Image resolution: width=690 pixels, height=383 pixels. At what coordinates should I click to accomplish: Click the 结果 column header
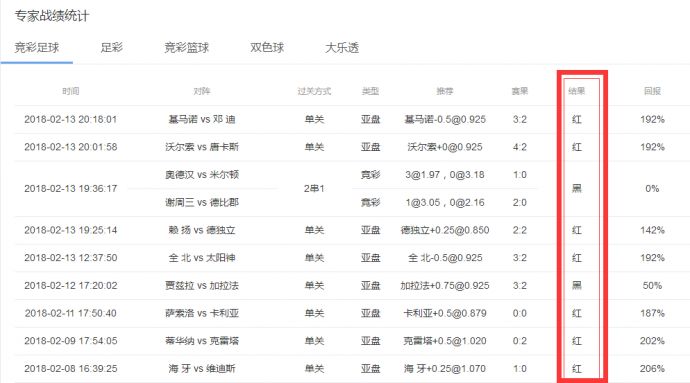pos(576,91)
